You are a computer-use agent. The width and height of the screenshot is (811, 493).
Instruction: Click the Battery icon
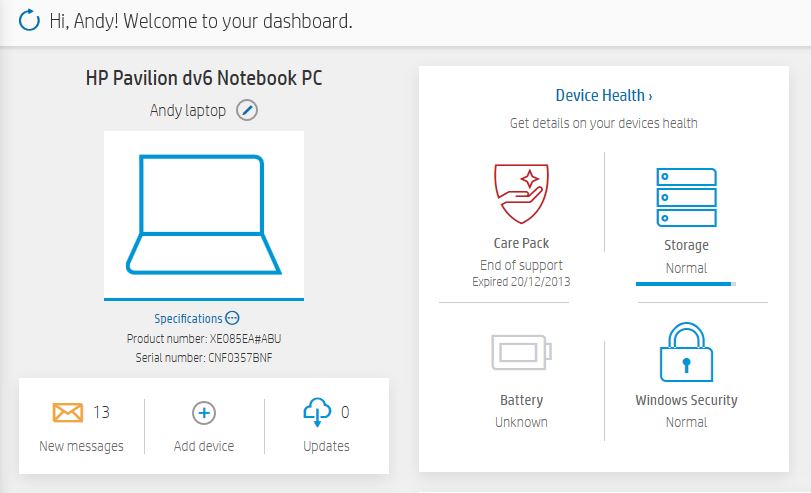tap(521, 352)
